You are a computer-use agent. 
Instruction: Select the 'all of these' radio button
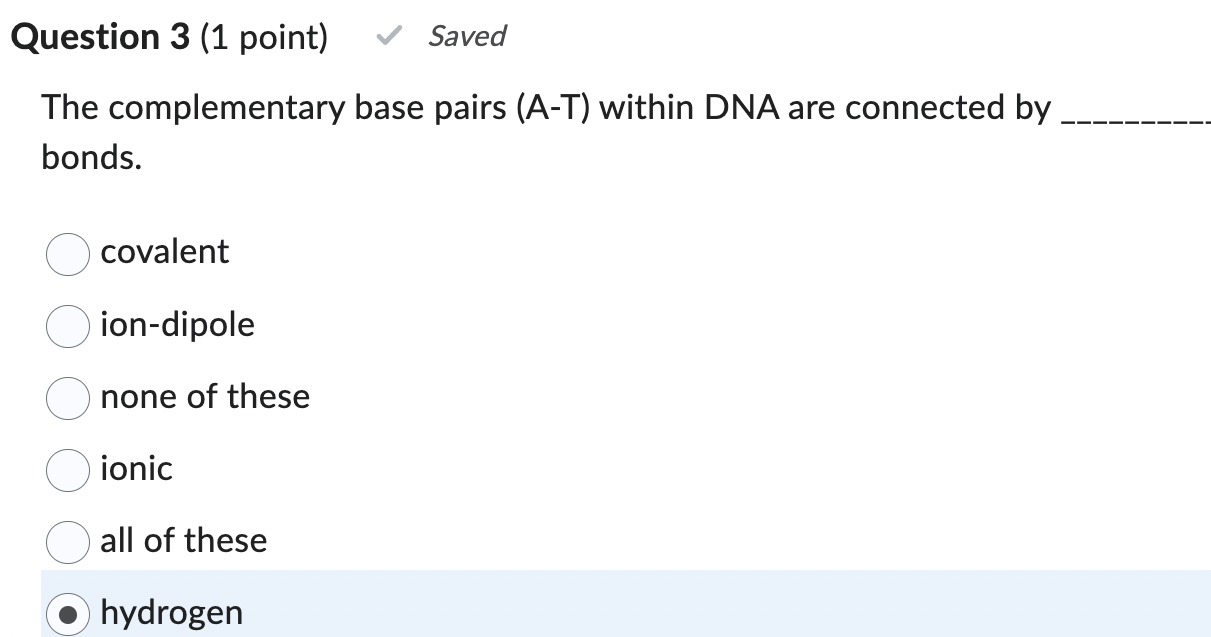point(66,542)
